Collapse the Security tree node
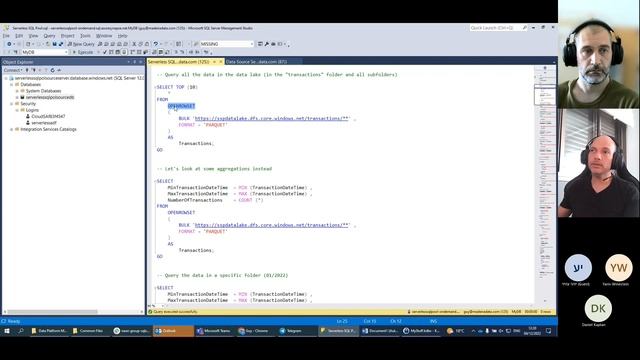This screenshot has height=360, width=640. pyautogui.click(x=12, y=104)
